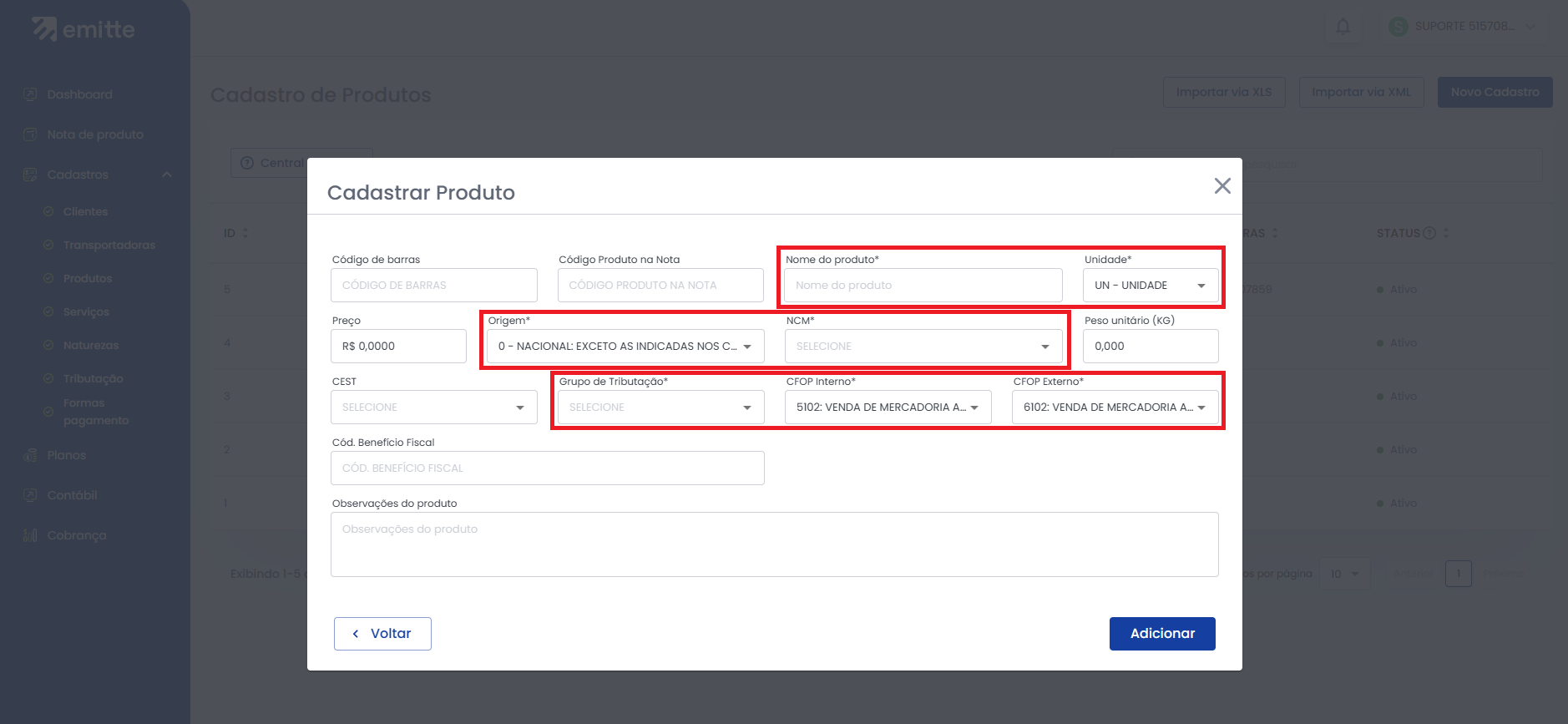Click the Cobrança sidebar icon
The image size is (1568, 724).
point(31,535)
